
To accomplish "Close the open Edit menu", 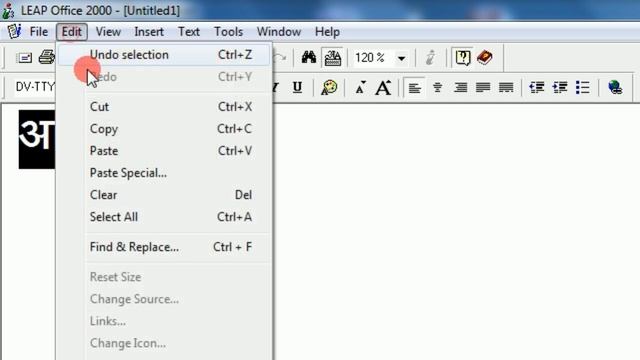I will [71, 32].
